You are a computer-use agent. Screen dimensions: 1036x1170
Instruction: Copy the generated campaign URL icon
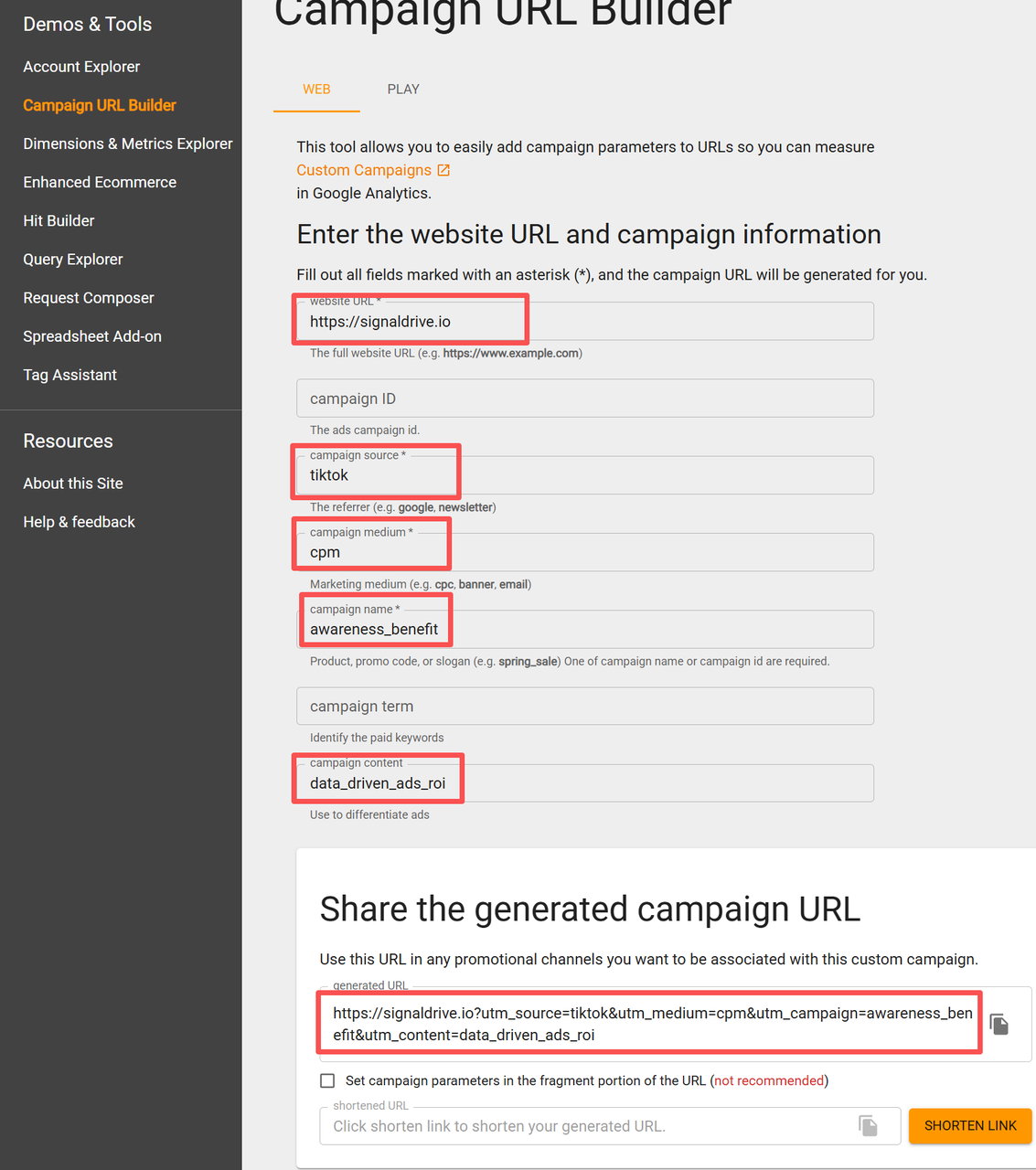click(x=999, y=1025)
